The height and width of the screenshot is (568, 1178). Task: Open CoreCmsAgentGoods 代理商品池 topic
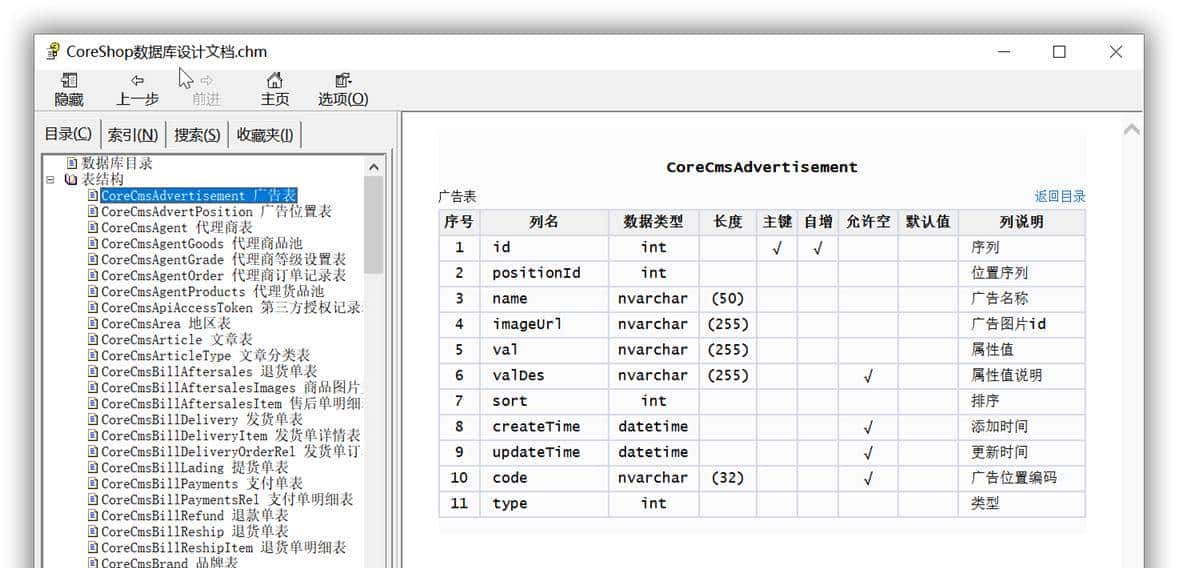coord(202,243)
